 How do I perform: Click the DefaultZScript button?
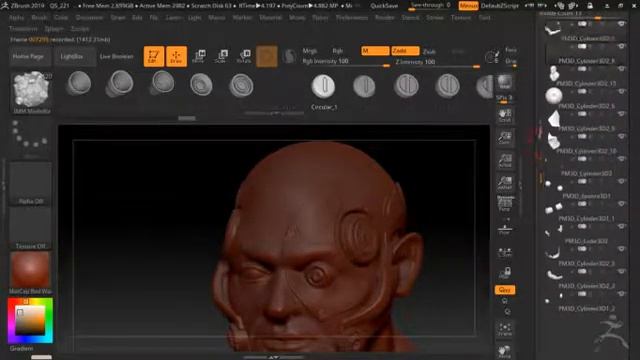500,6
